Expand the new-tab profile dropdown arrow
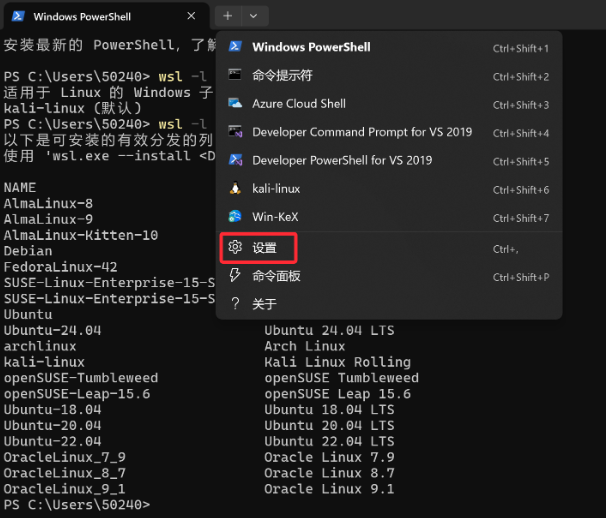 coord(254,16)
